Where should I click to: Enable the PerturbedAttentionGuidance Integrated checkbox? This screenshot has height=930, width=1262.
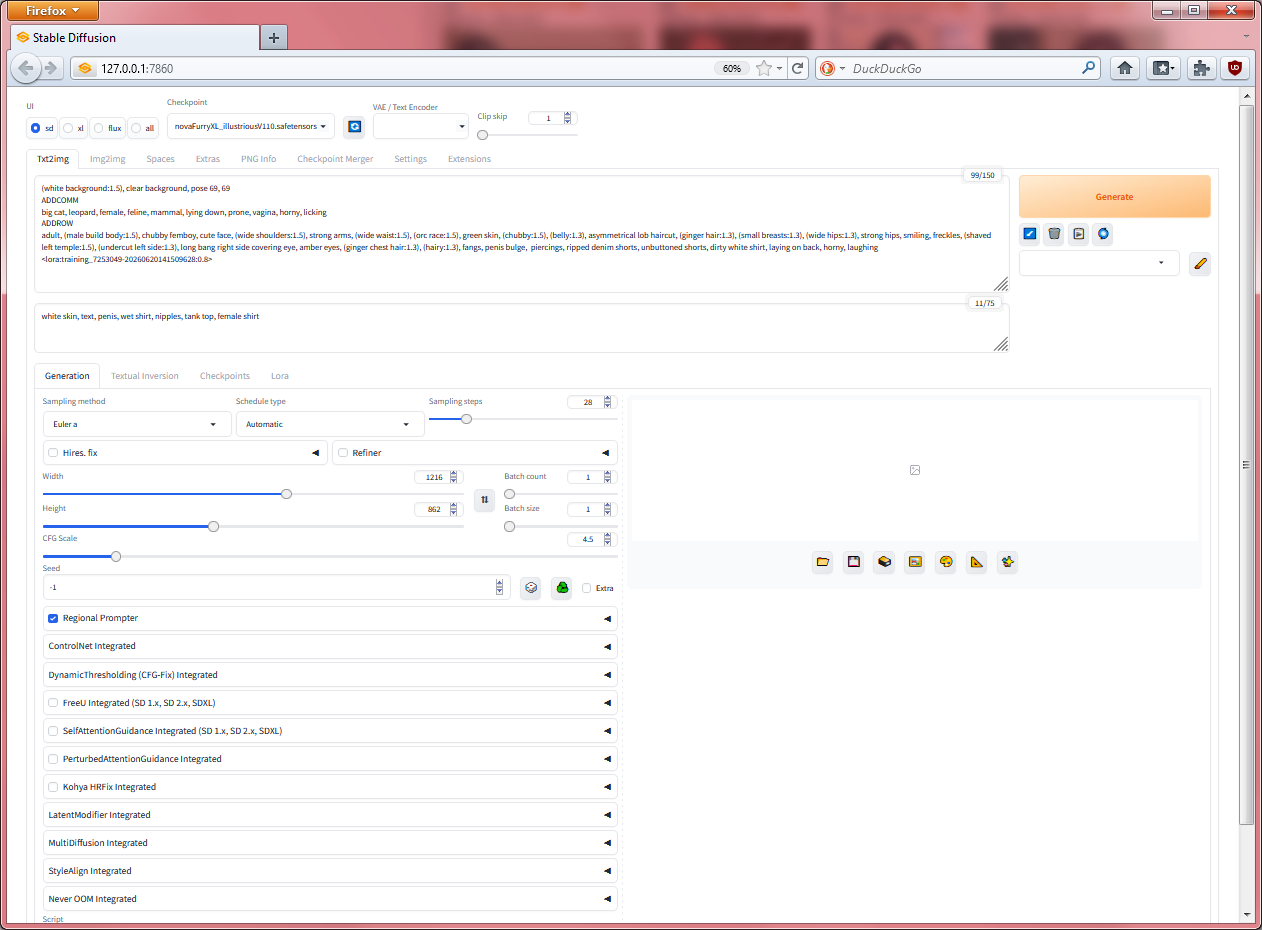pyautogui.click(x=53, y=759)
